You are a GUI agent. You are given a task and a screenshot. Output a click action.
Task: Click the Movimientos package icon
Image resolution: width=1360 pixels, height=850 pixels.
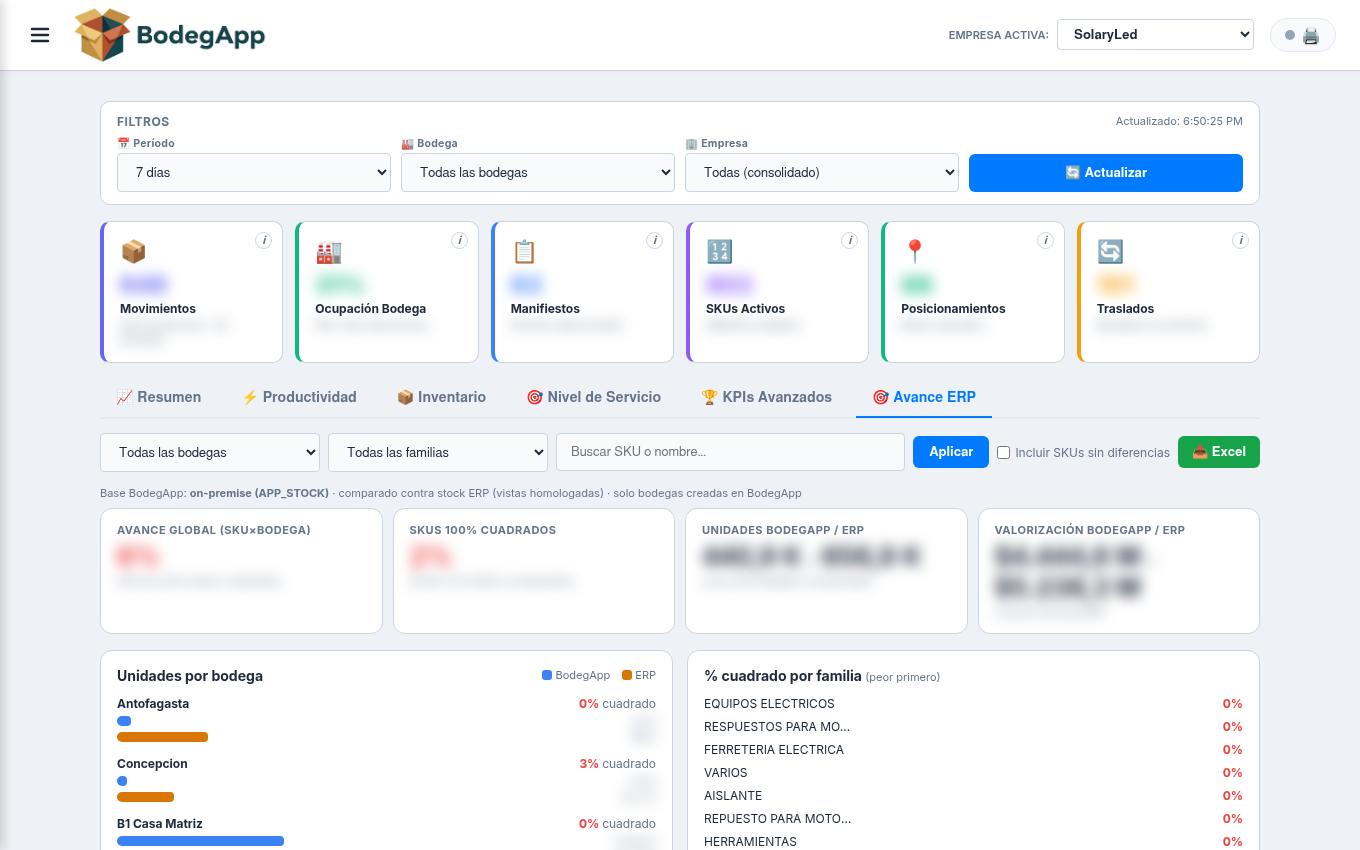coord(133,251)
